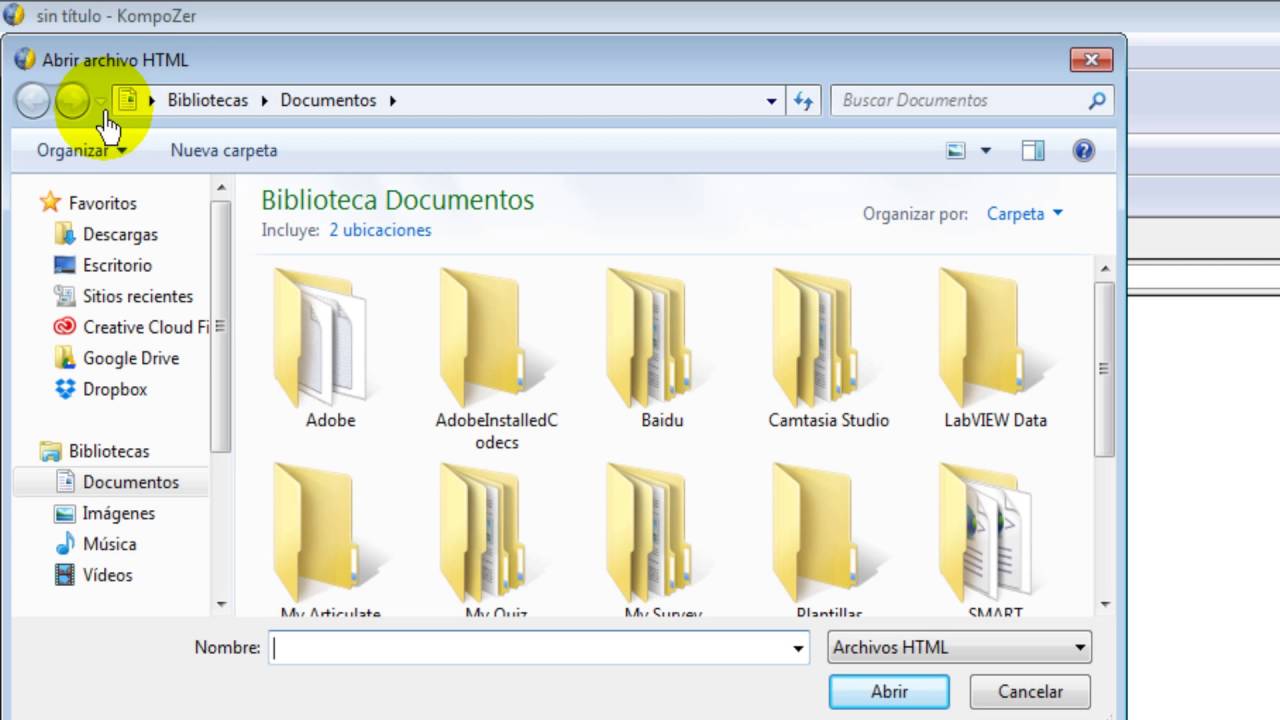Click the file list vertical scrollbar thumb

[x=1105, y=369]
